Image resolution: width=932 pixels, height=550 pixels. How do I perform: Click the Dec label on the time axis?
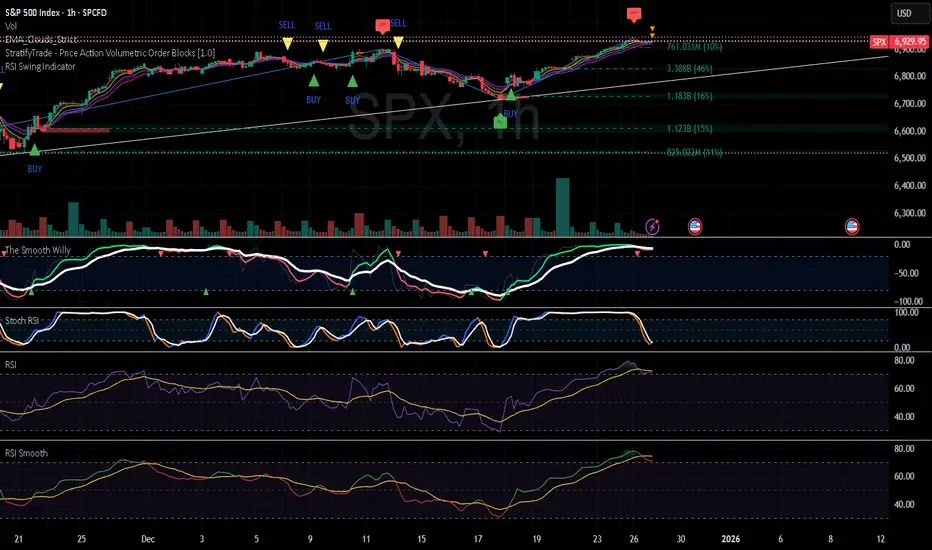[x=148, y=539]
